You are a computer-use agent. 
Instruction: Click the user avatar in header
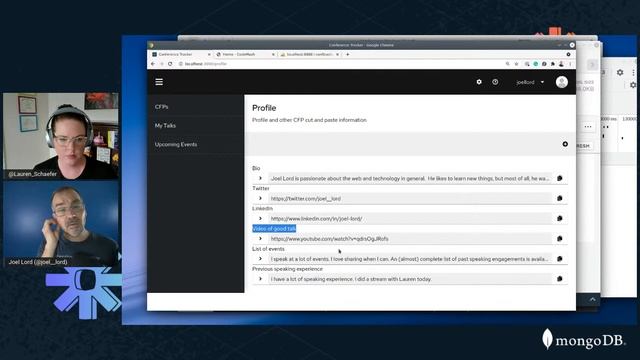(x=562, y=82)
